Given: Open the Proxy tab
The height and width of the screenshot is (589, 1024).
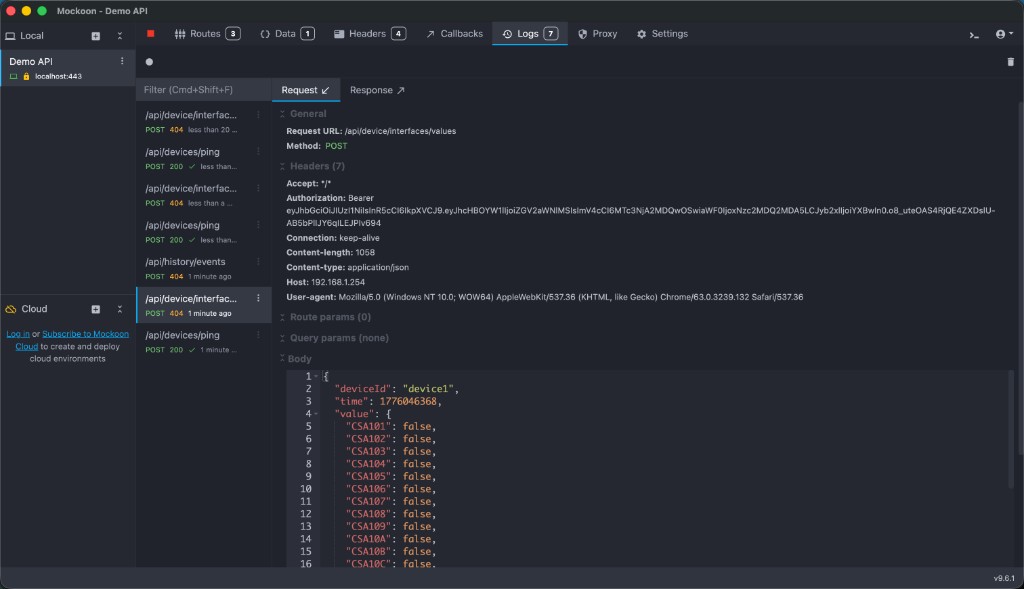Looking at the screenshot, I should [x=597, y=34].
